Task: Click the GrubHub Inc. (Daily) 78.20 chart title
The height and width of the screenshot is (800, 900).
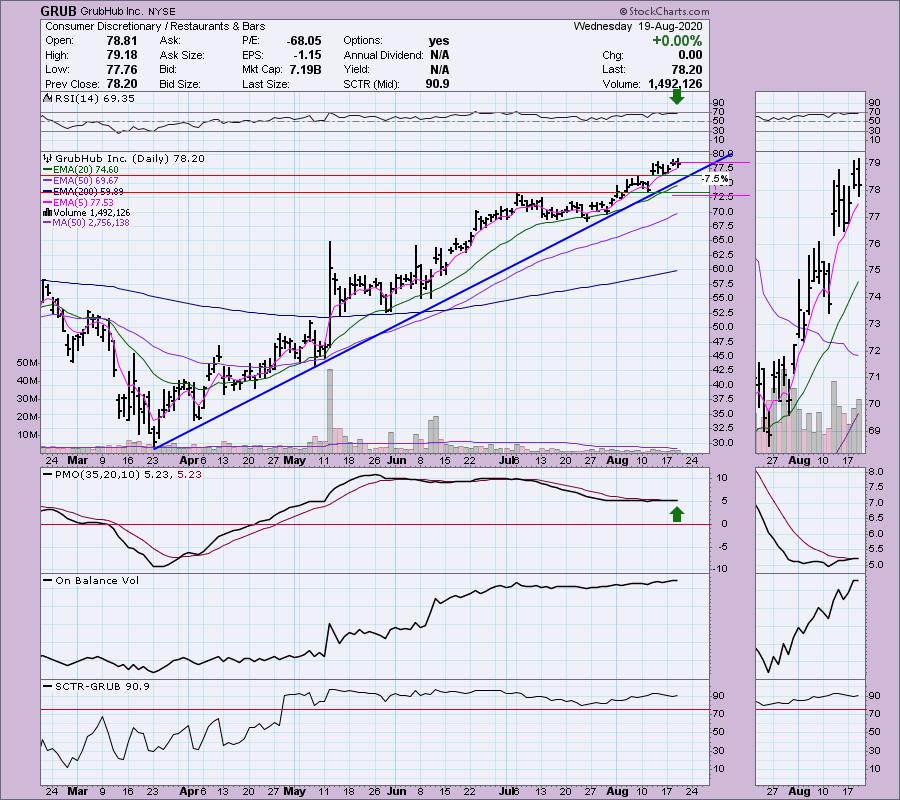Action: pos(130,159)
